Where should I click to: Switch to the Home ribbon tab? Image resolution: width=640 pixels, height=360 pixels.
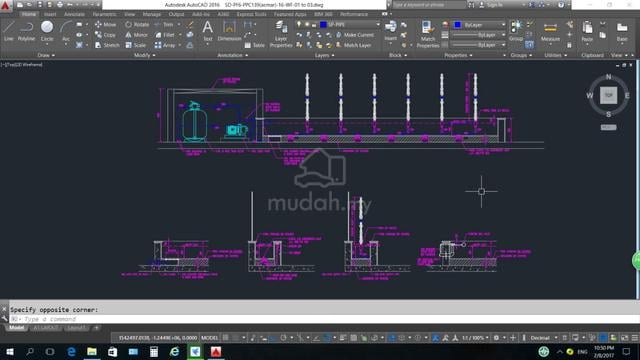click(x=29, y=14)
